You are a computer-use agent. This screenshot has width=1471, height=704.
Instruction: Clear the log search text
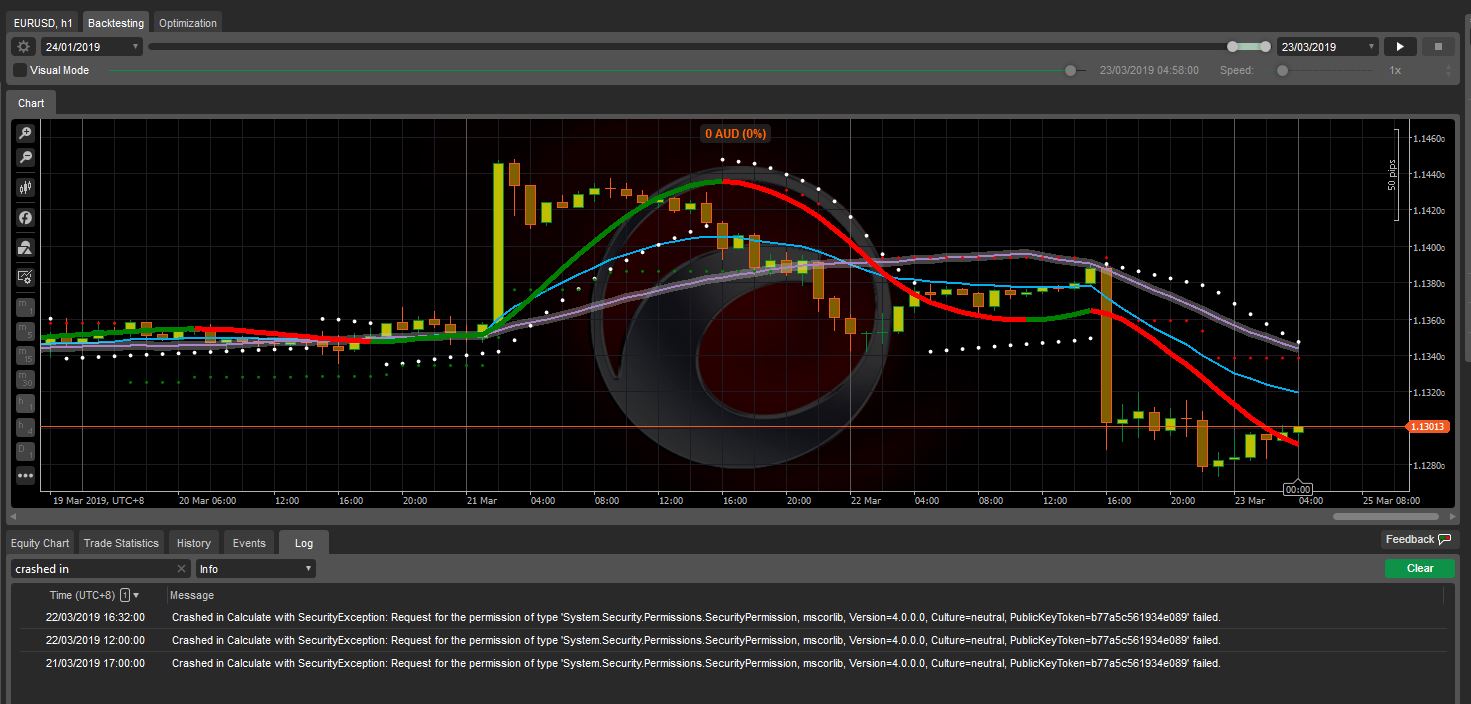(x=181, y=569)
